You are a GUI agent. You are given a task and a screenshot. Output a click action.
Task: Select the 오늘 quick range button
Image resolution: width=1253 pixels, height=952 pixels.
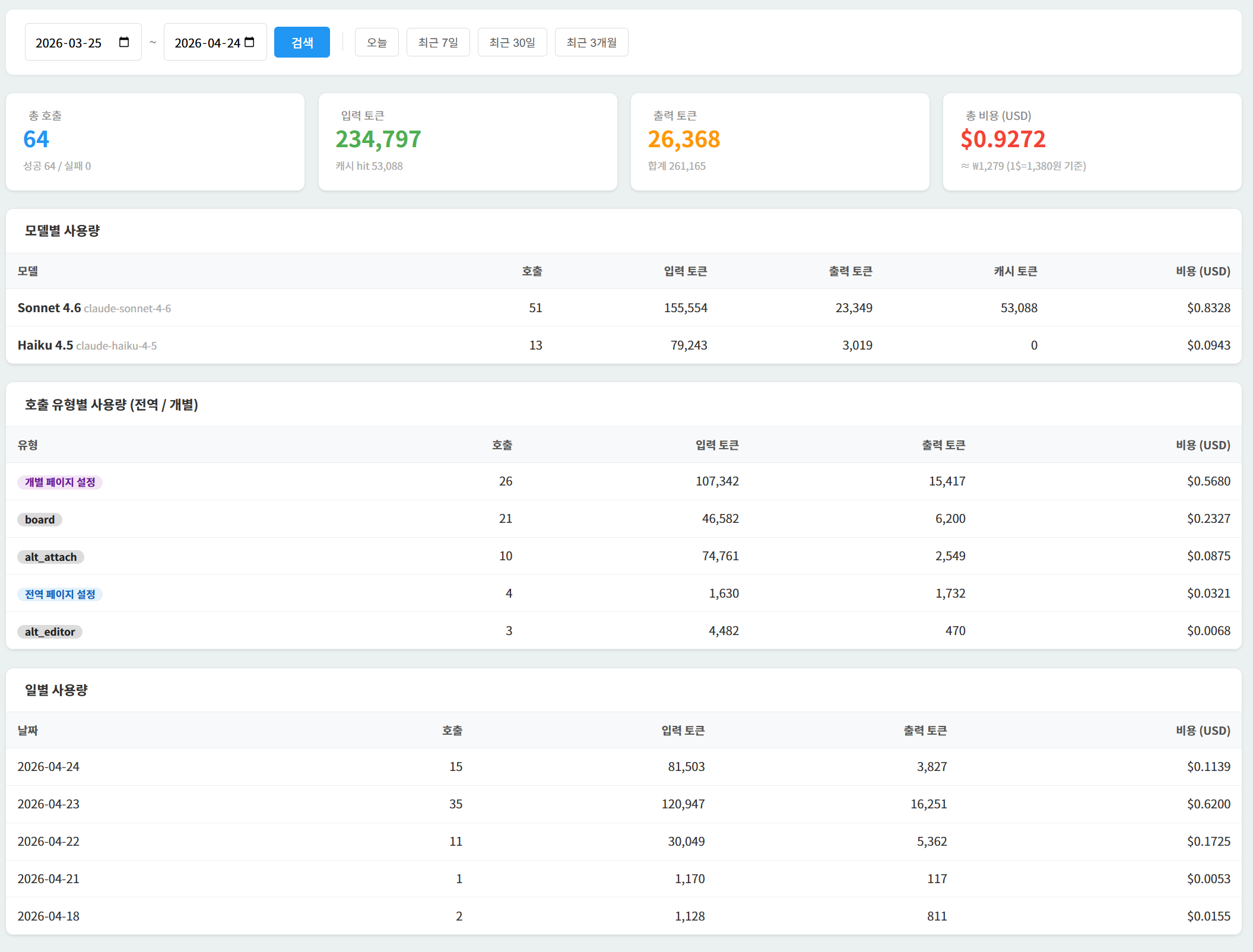(x=376, y=42)
